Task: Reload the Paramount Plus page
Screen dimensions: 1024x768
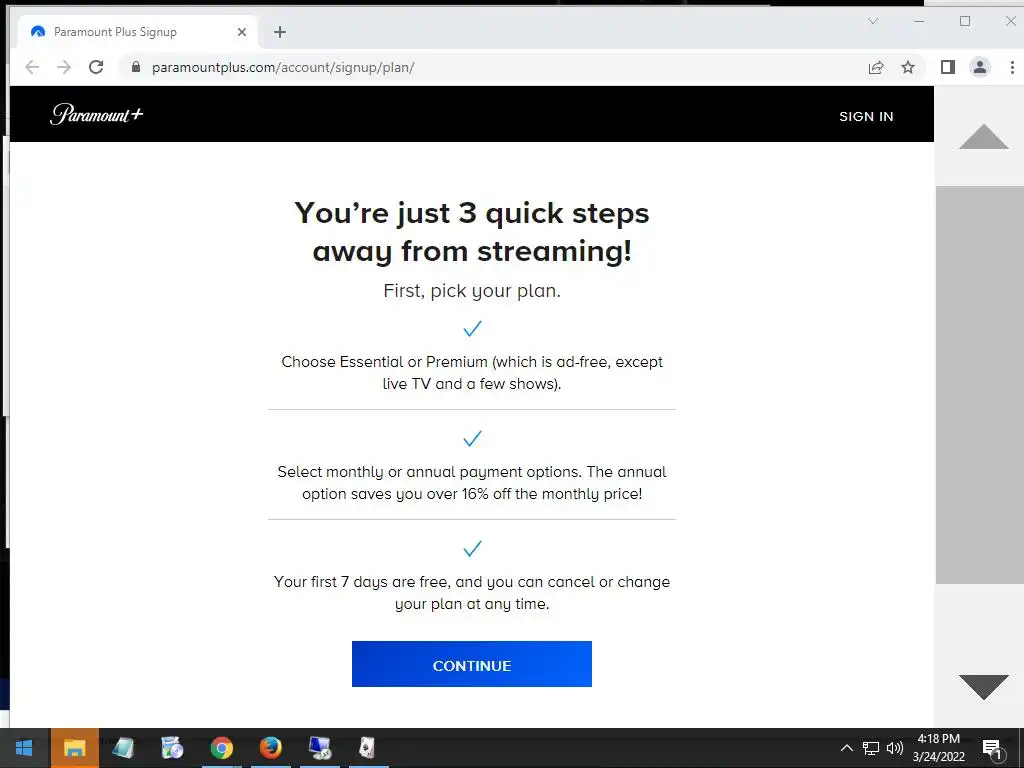Action: (x=96, y=67)
